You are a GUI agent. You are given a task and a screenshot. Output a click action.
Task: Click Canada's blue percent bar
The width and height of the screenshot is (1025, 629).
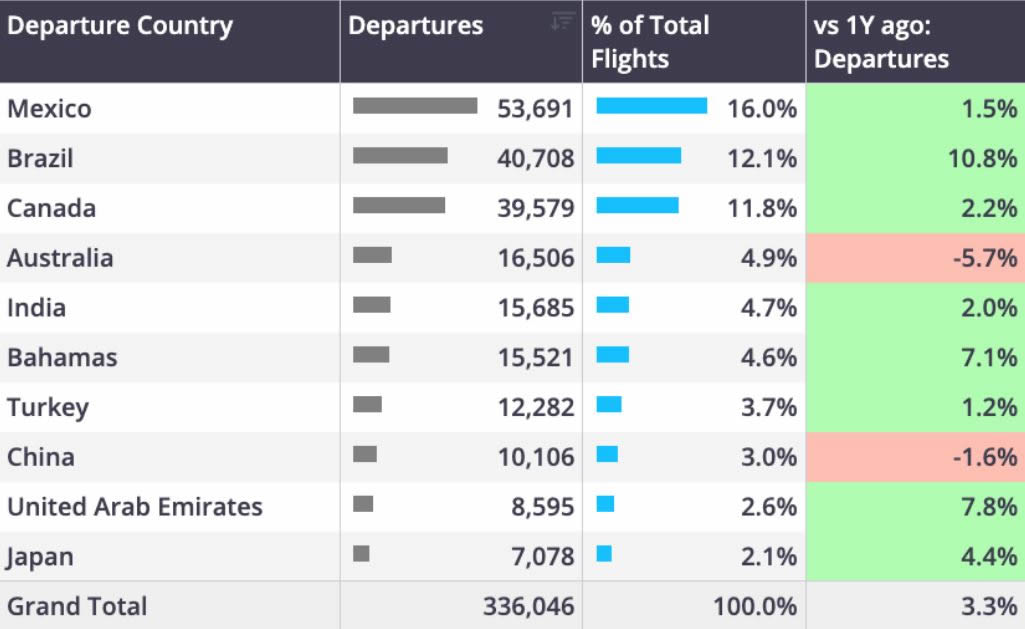637,205
